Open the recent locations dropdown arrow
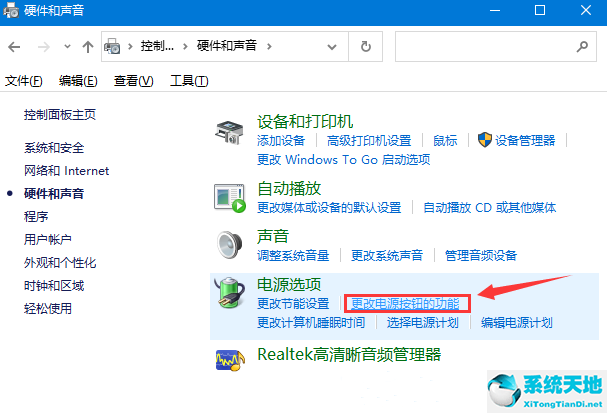 coord(67,47)
